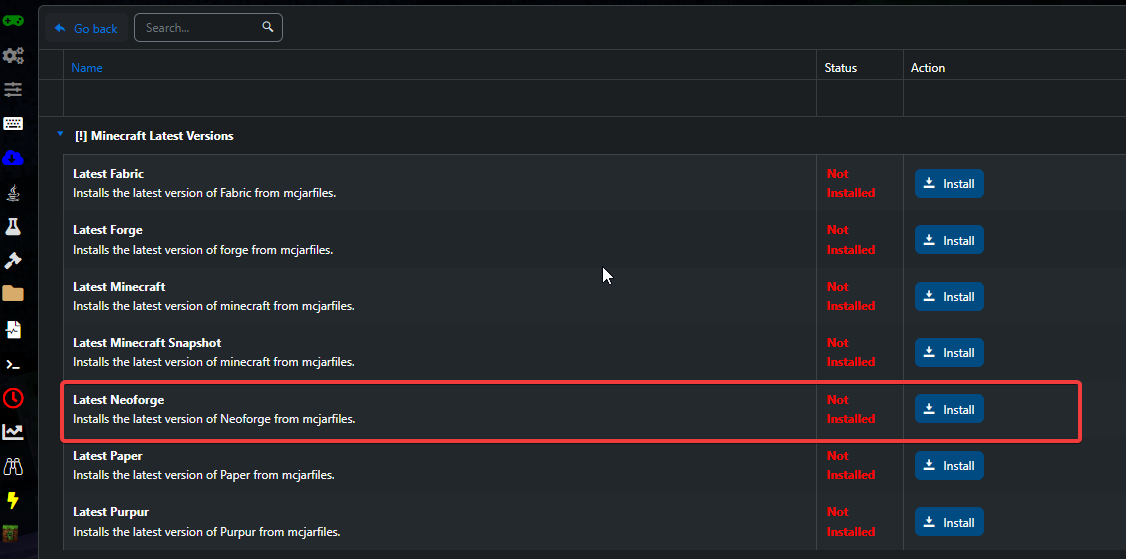Image resolution: width=1126 pixels, height=559 pixels.
Task: Open the terminal console prompt icon
Action: [x=13, y=364]
